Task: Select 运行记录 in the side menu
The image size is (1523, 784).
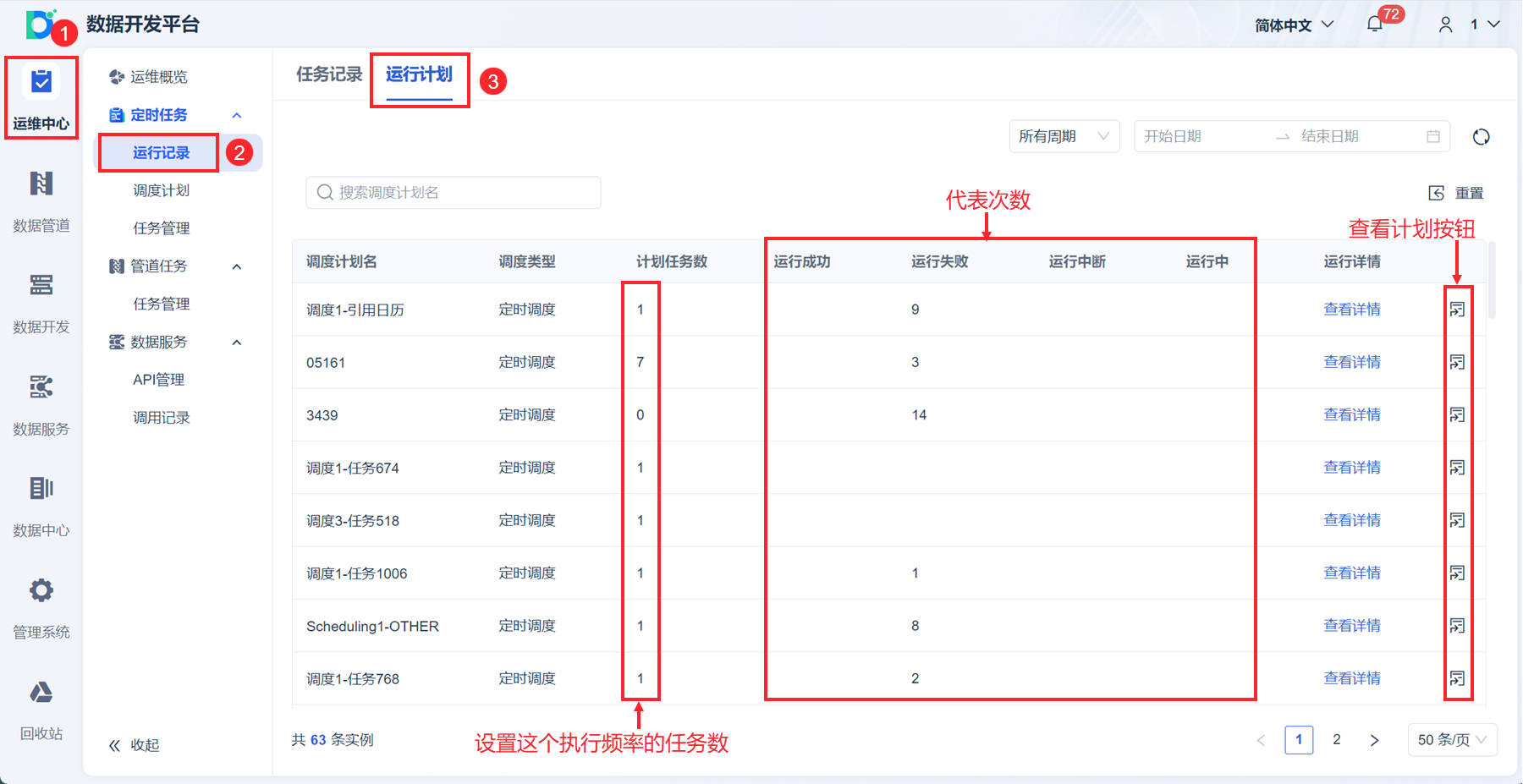Action: tap(162, 153)
